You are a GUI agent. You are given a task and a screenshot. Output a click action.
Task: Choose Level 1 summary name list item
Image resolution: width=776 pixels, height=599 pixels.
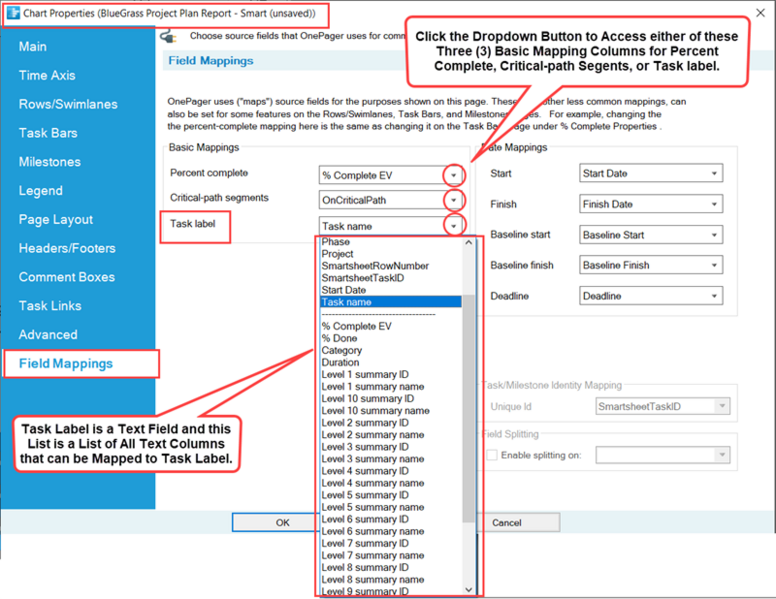click(373, 387)
